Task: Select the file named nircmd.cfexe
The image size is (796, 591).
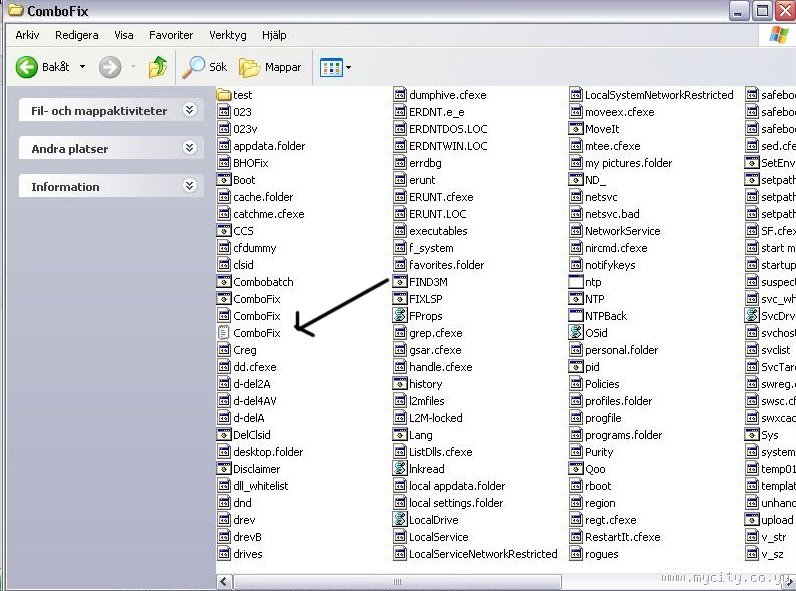Action: (x=609, y=248)
